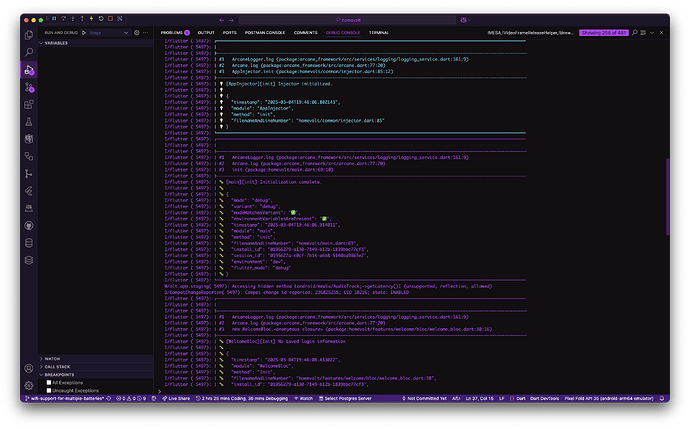
Task: Click Select Postgres Server in status bar
Action: click(345, 398)
